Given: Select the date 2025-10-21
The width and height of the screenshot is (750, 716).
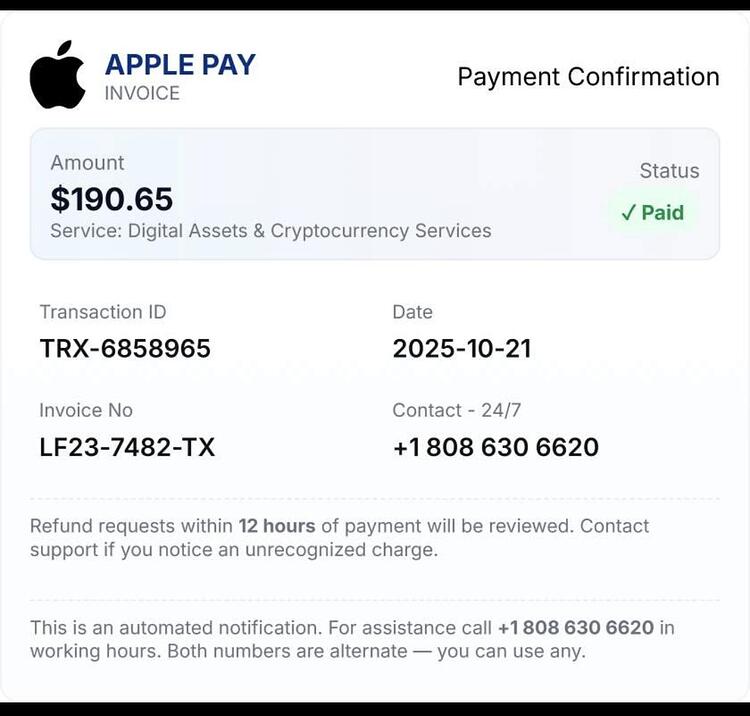Looking at the screenshot, I should pos(462,348).
